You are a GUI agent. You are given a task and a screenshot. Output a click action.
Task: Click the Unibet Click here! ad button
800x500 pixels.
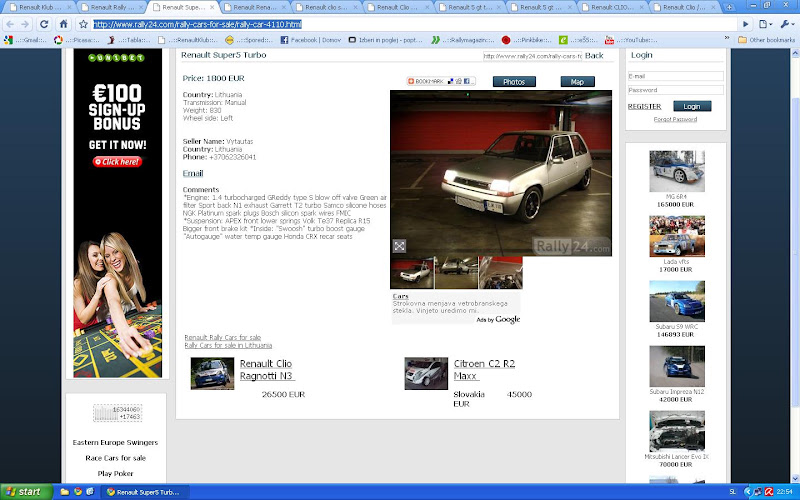coord(117,162)
